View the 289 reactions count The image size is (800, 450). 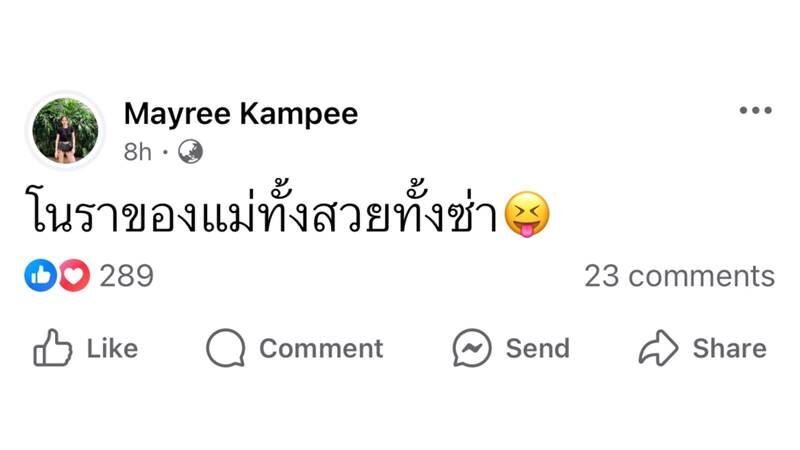pos(127,276)
